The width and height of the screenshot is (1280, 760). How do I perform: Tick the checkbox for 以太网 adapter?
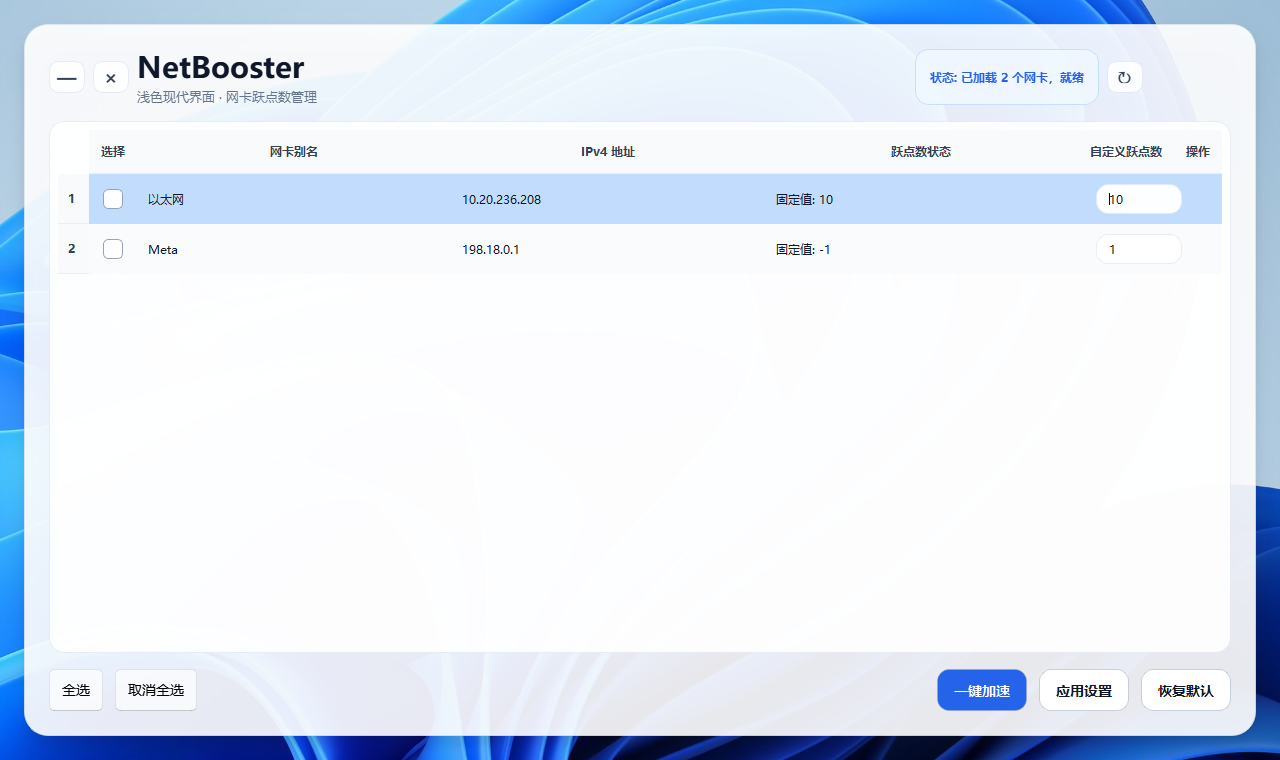coord(113,199)
